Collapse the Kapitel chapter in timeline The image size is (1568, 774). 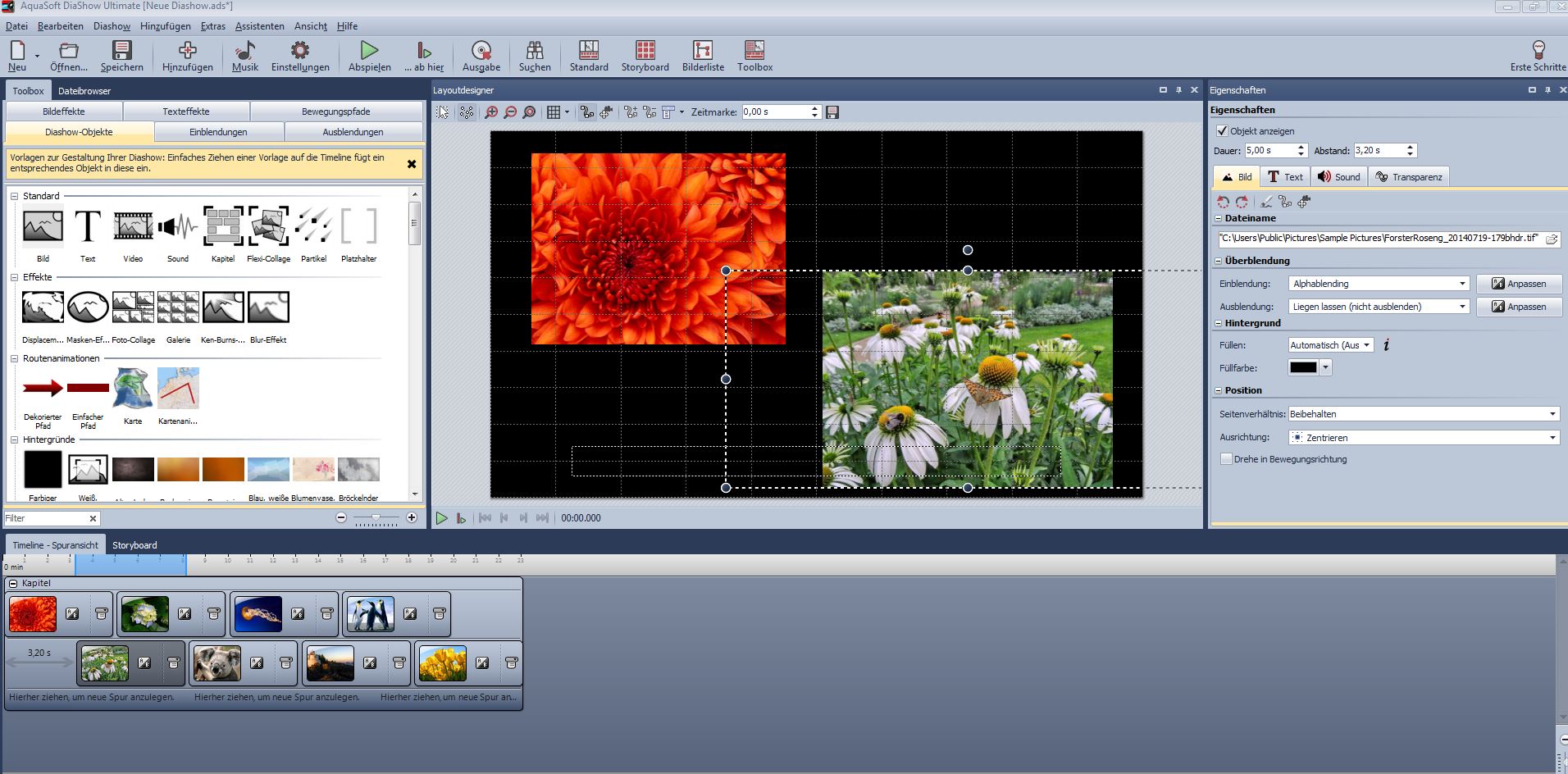(13, 584)
